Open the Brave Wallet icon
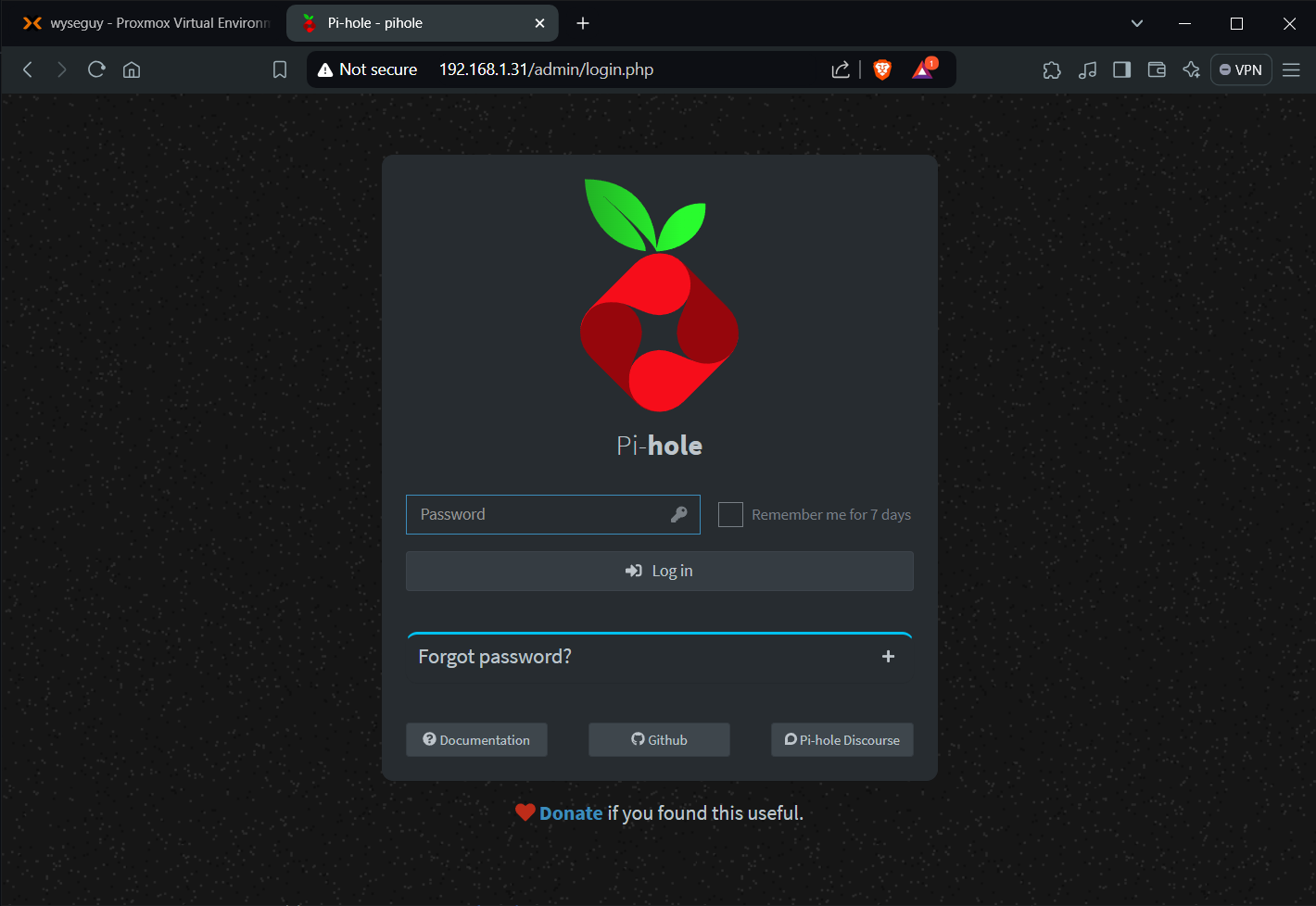 [x=1157, y=69]
